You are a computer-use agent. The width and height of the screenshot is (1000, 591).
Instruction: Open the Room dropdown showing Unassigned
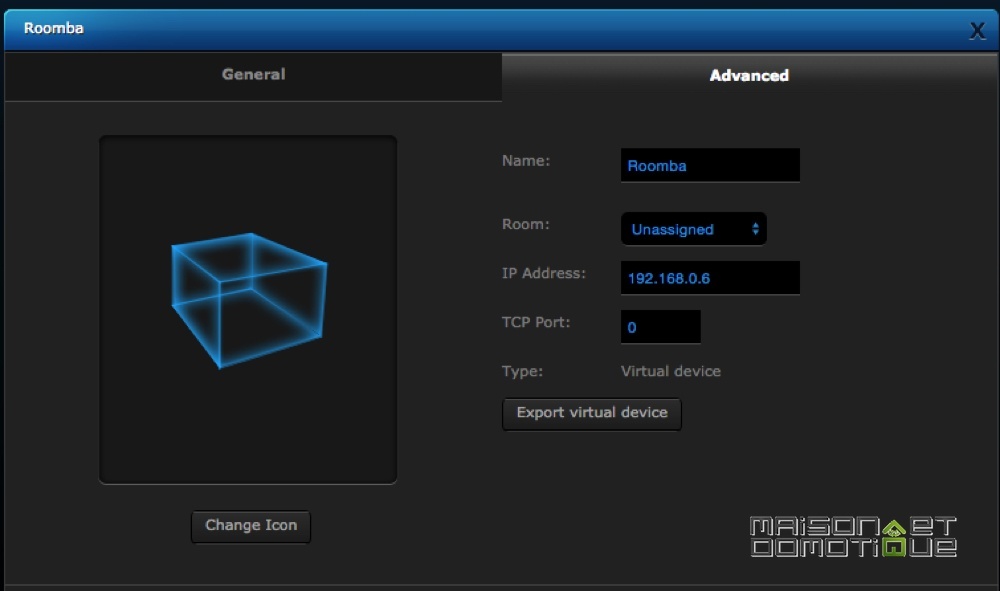693,229
